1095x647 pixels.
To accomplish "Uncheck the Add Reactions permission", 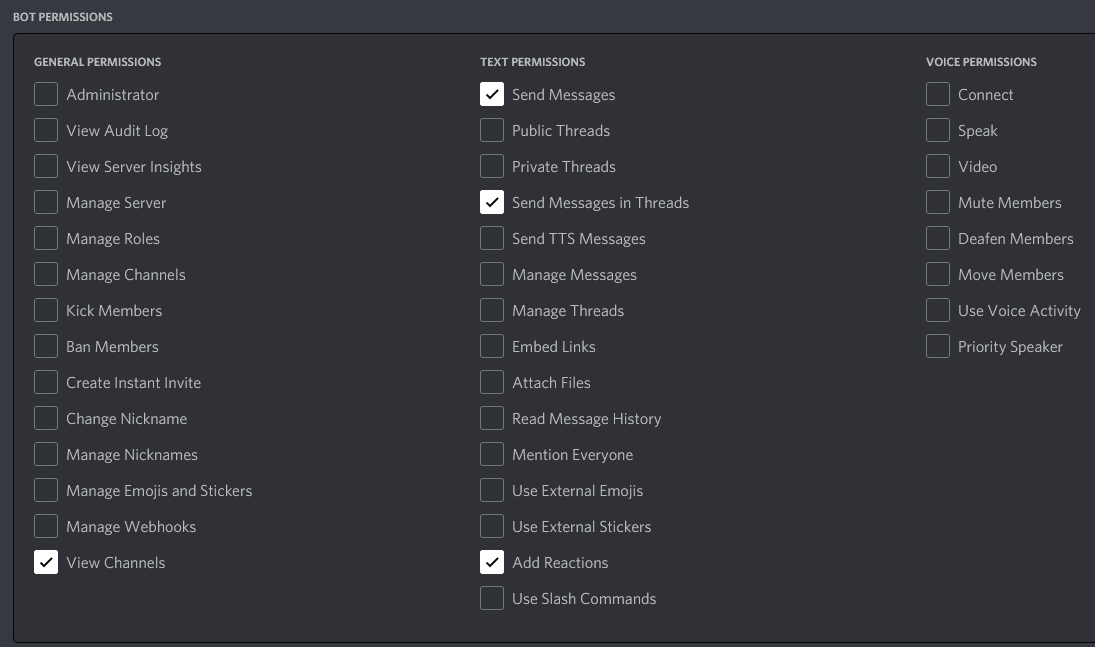I will pos(491,562).
